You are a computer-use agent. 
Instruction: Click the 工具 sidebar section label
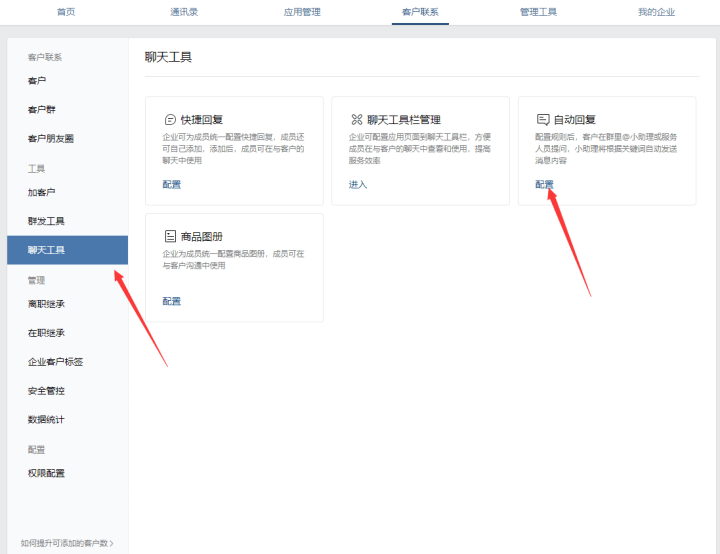pyautogui.click(x=36, y=169)
